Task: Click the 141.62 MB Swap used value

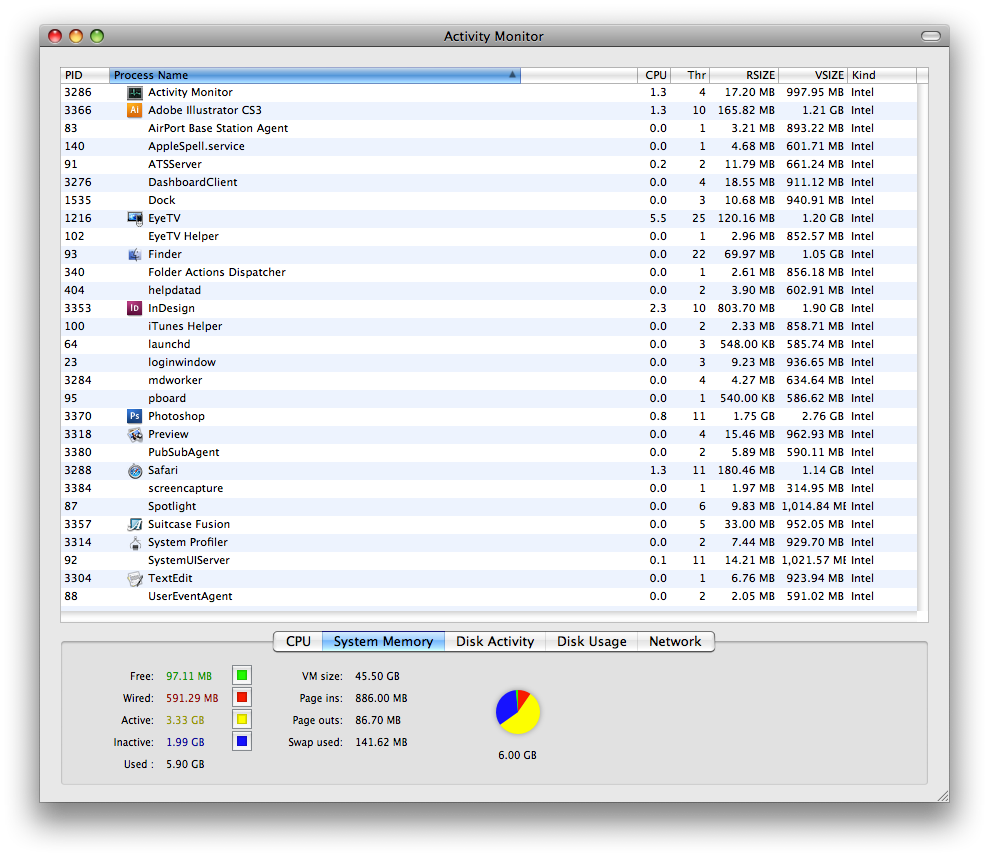Action: 381,742
